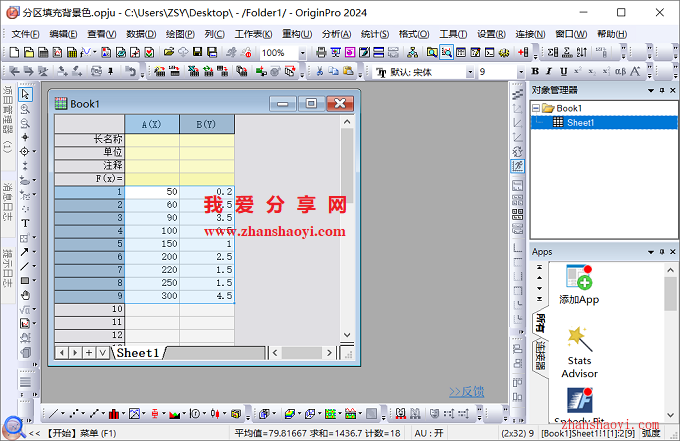Click worksheet horizontal scrollbar right arrow

tap(329, 353)
